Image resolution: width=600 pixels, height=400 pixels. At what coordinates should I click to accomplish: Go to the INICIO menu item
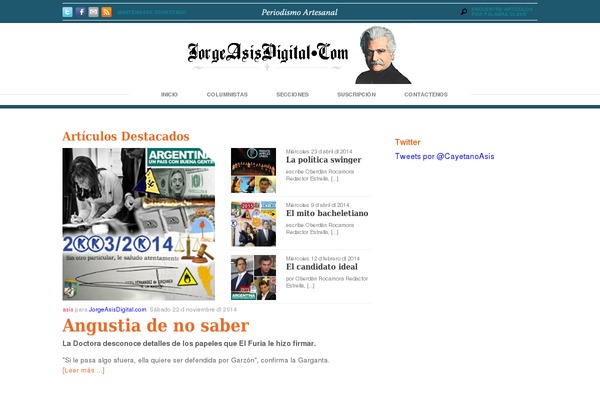169,95
